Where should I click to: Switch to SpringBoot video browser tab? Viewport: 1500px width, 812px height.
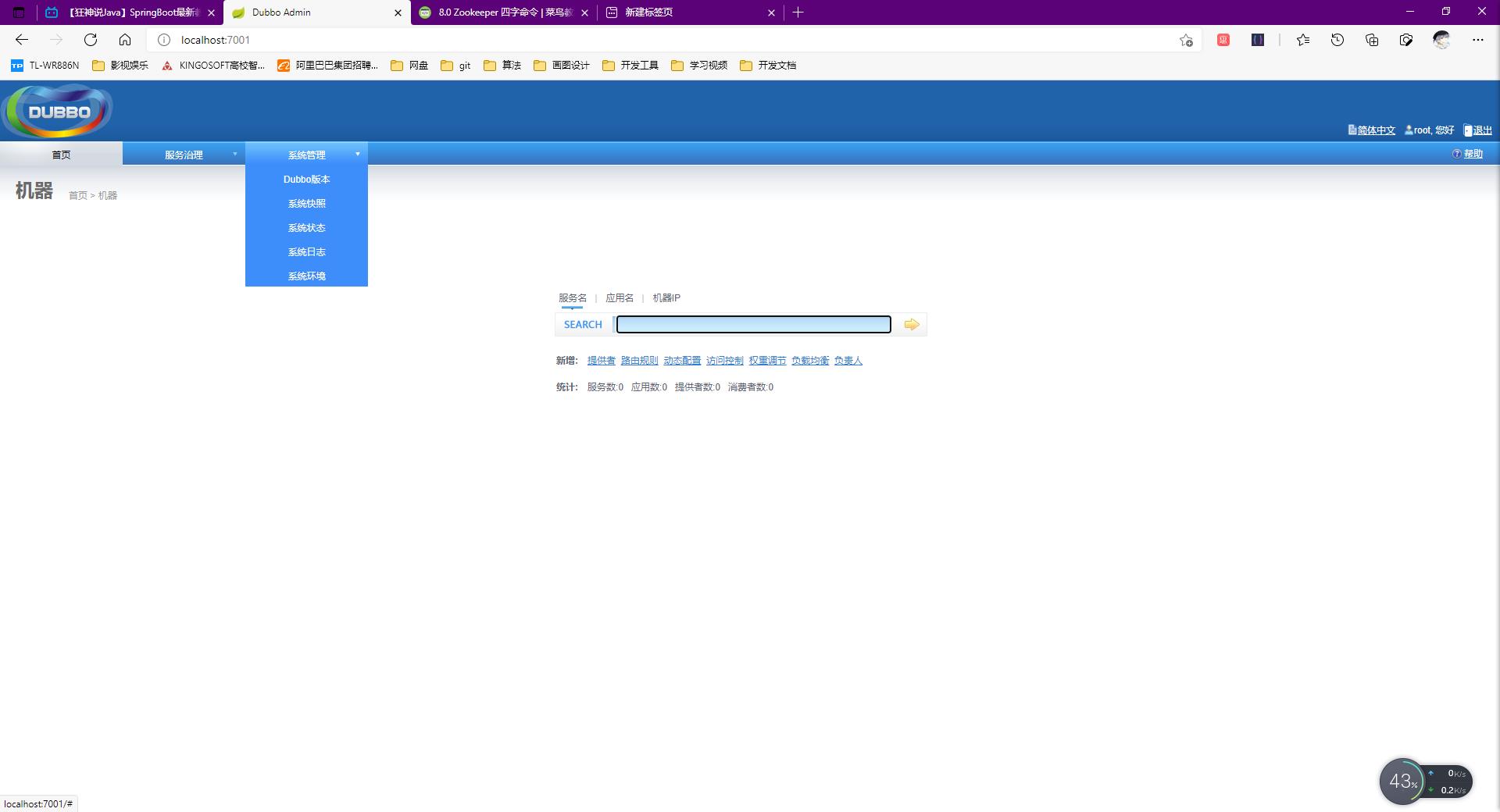pos(129,12)
